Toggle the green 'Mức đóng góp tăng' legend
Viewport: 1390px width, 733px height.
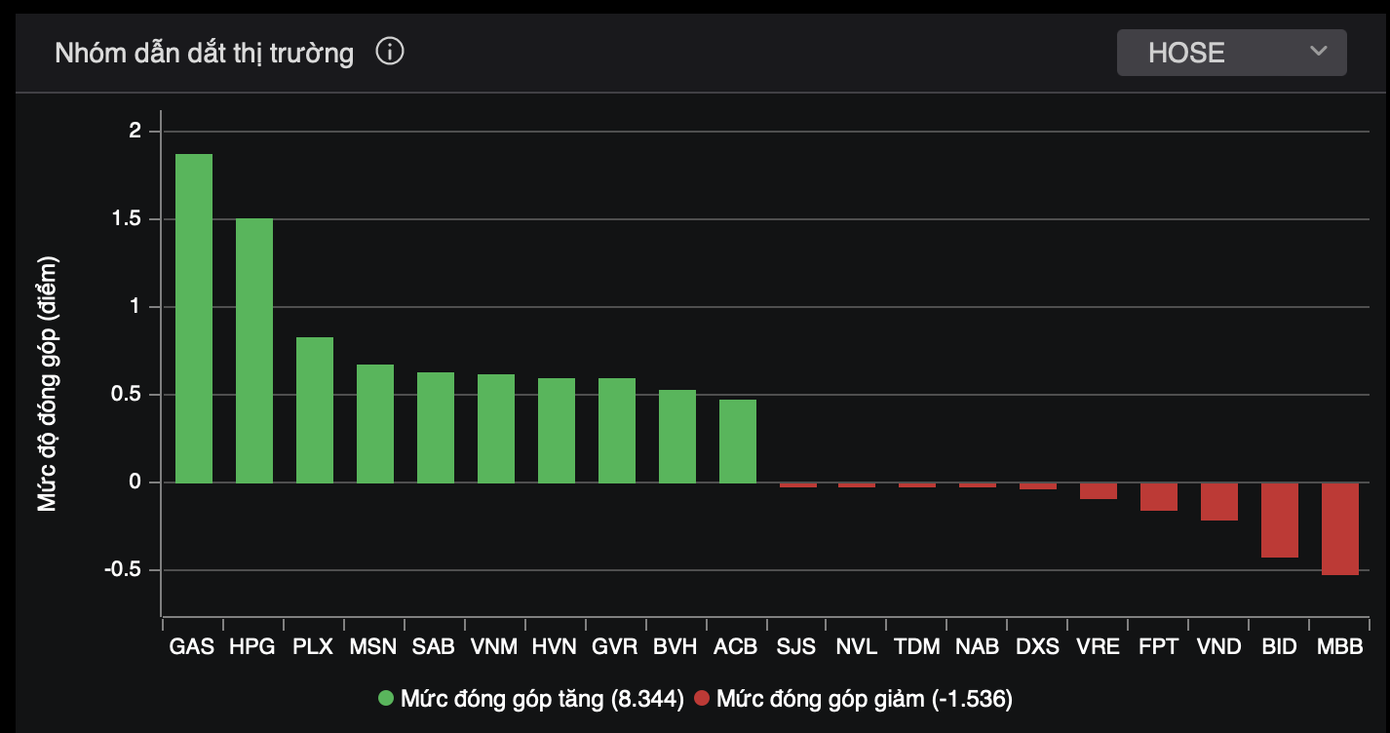(541, 698)
